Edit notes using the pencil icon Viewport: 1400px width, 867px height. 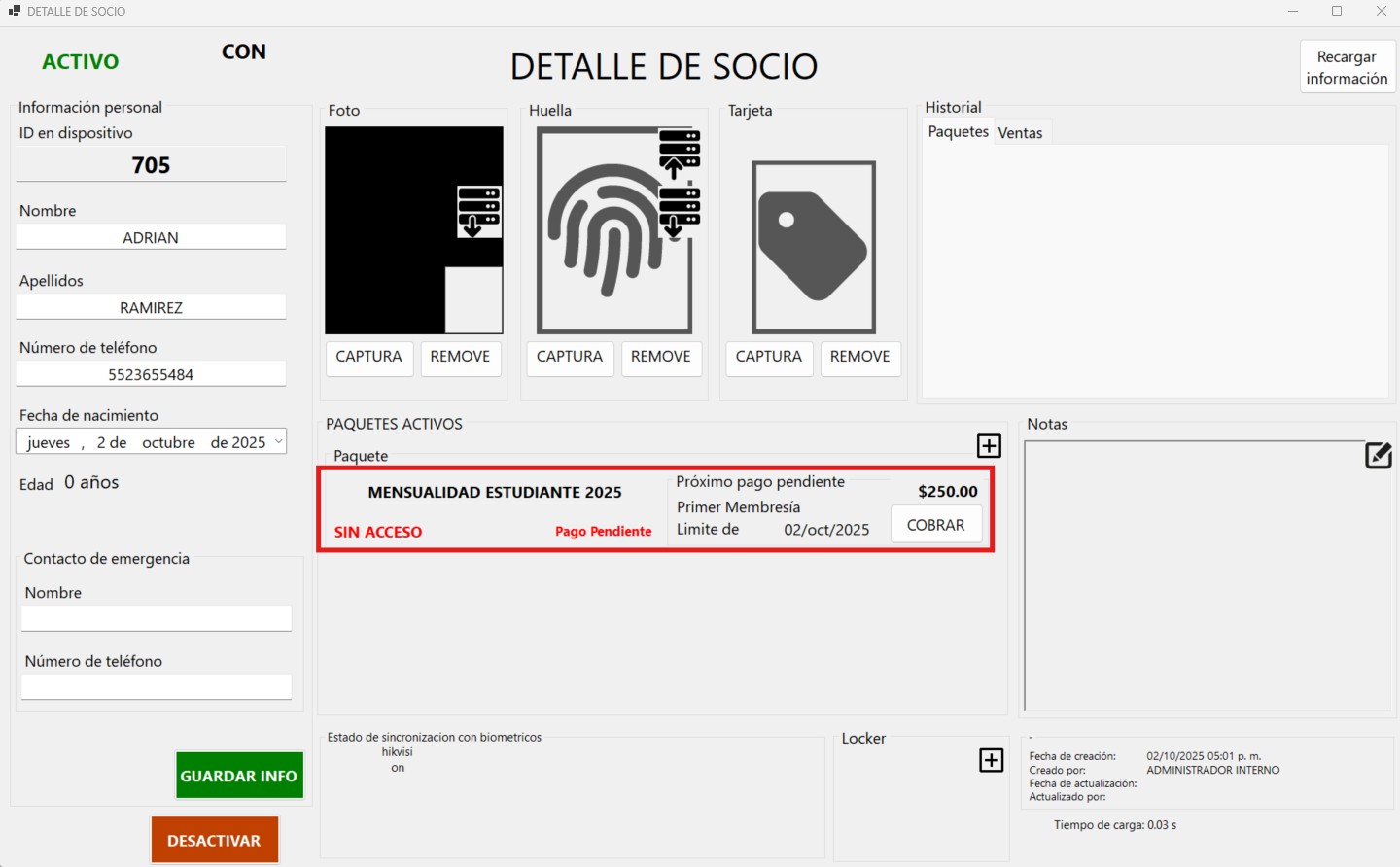click(x=1378, y=455)
